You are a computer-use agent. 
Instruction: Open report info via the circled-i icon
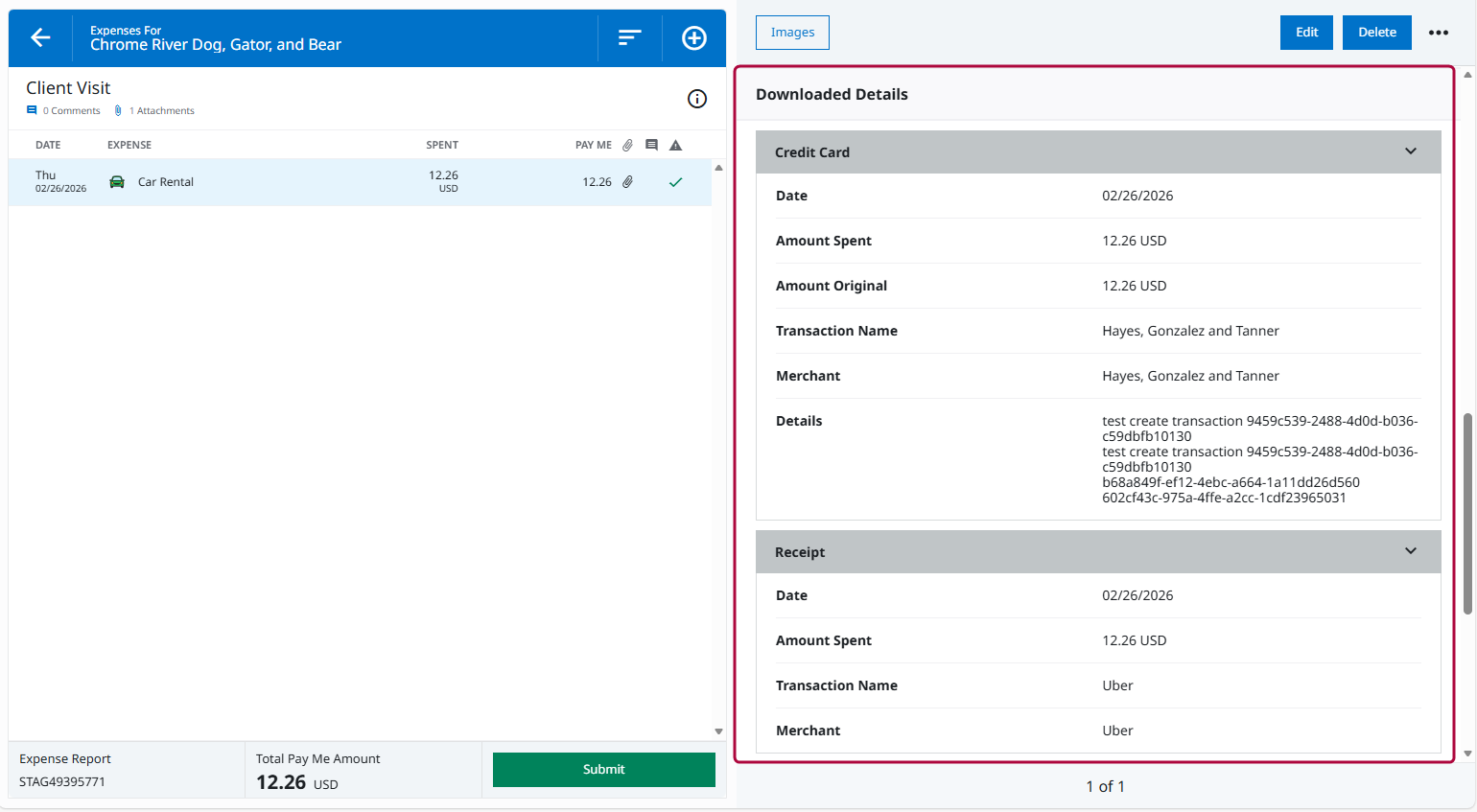point(697,99)
